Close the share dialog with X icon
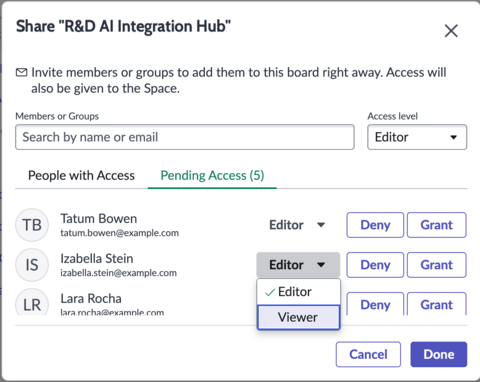This screenshot has height=382, width=480. (451, 31)
